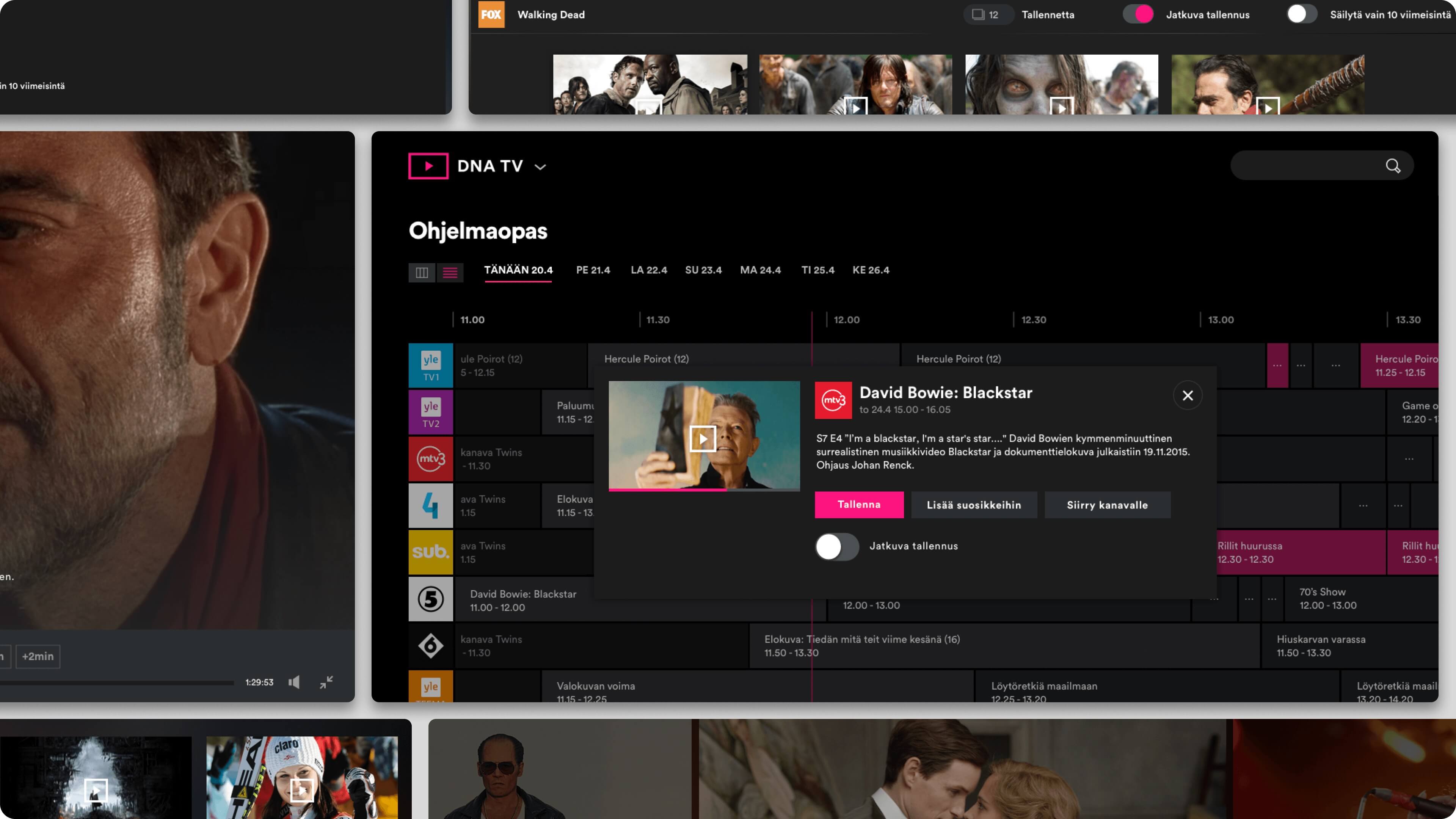Open highlighted Hercule Poirot 11.25 - 12.15
Viewport: 1456px width, 819px height.
coord(1400,366)
